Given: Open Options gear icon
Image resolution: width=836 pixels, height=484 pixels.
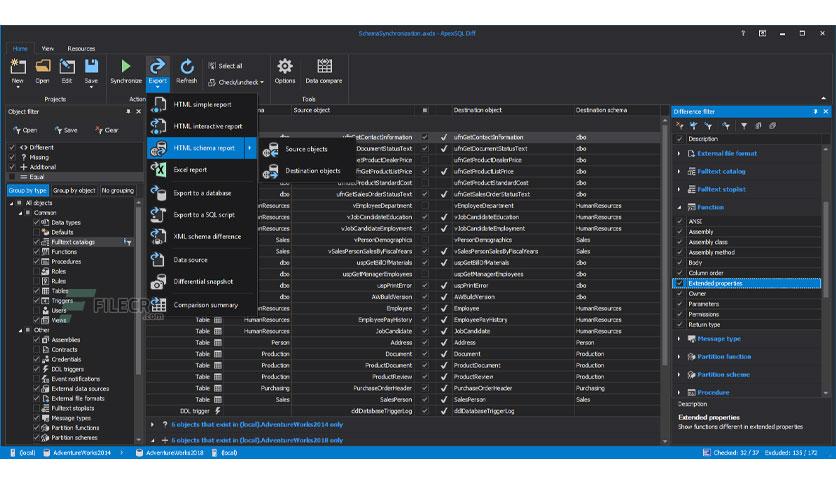Looking at the screenshot, I should (x=285, y=66).
